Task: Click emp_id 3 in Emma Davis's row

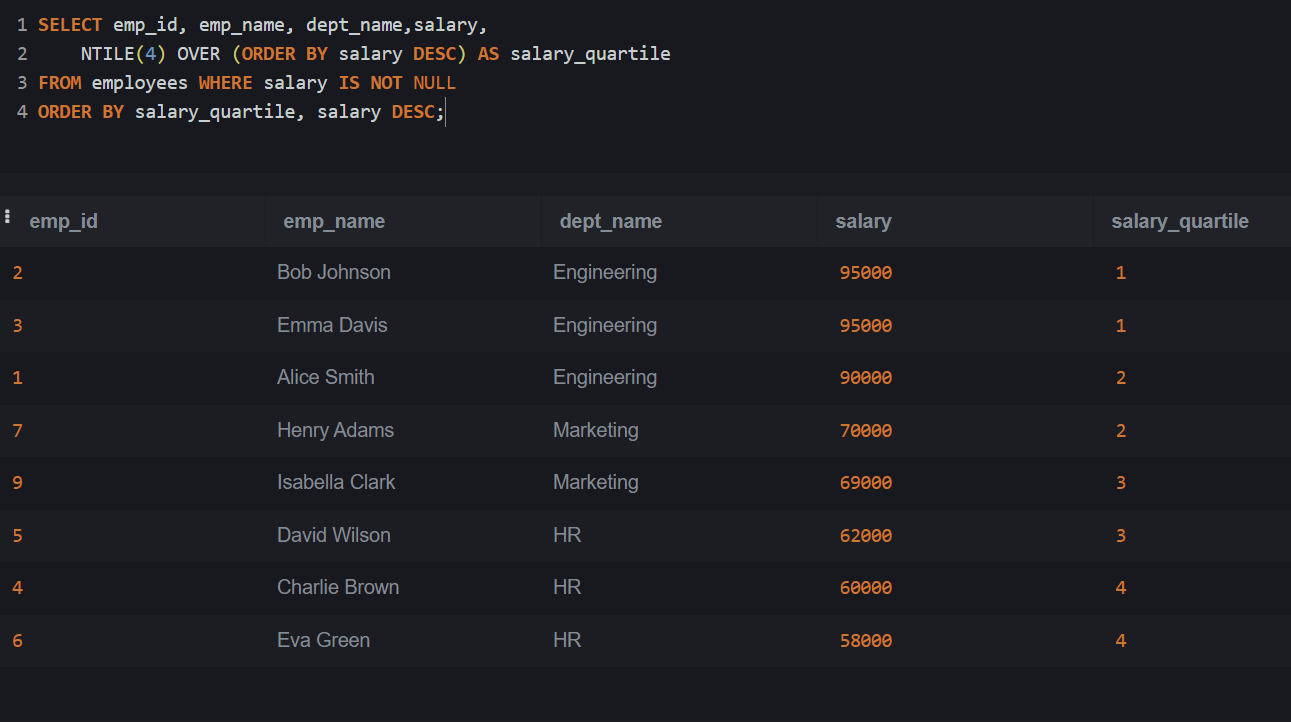Action: click(x=18, y=326)
